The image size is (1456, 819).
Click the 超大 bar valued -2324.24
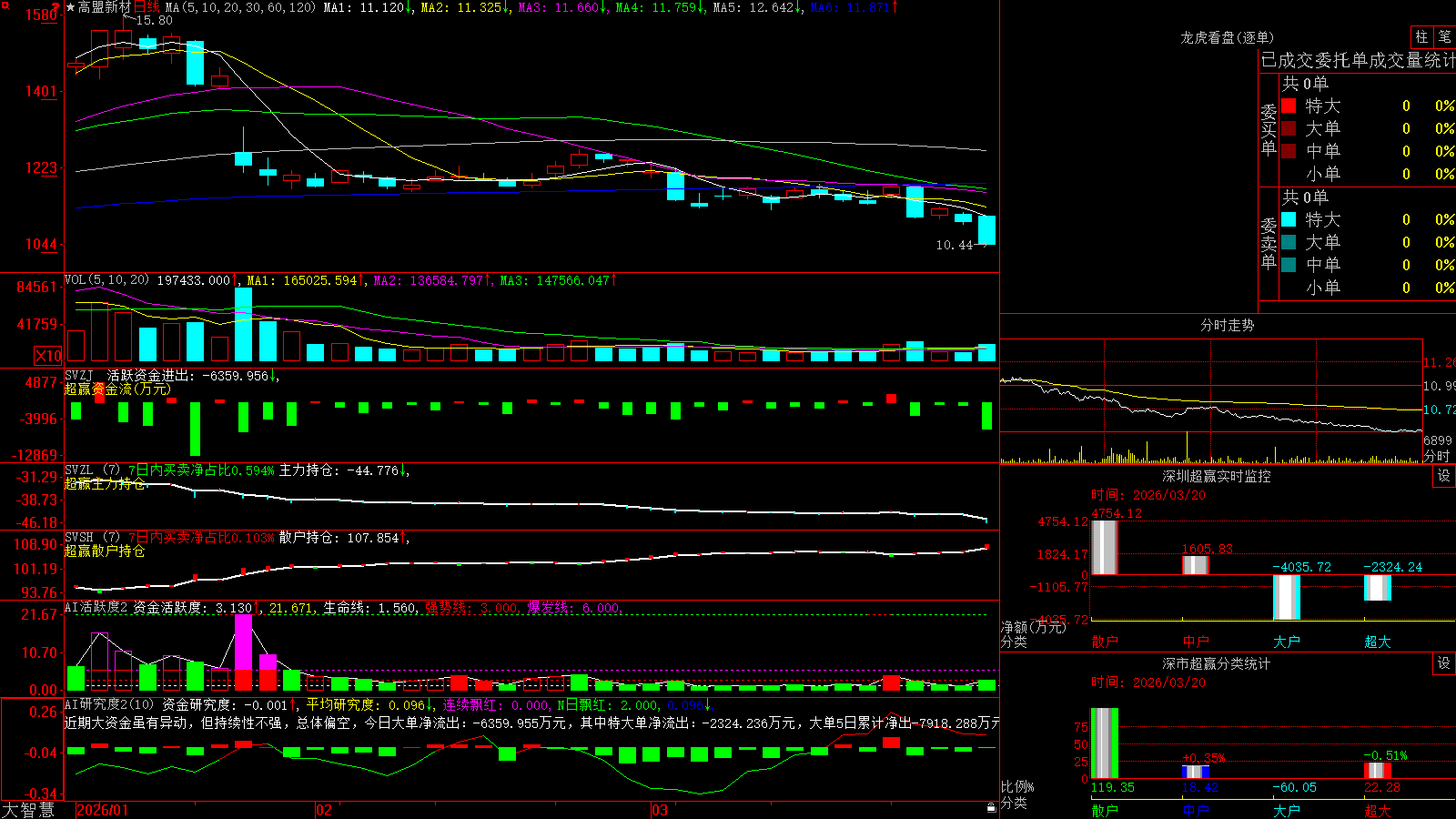(x=1378, y=588)
